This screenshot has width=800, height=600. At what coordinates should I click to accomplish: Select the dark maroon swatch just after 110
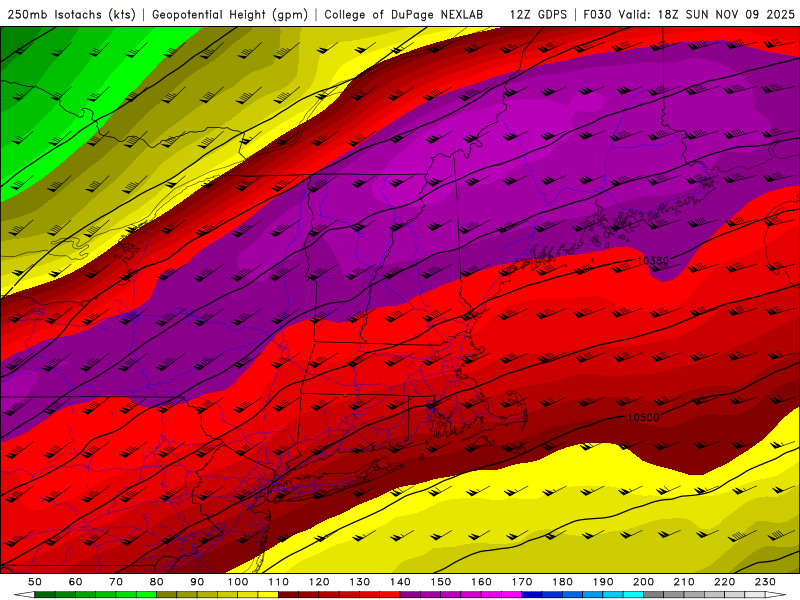click(288, 595)
